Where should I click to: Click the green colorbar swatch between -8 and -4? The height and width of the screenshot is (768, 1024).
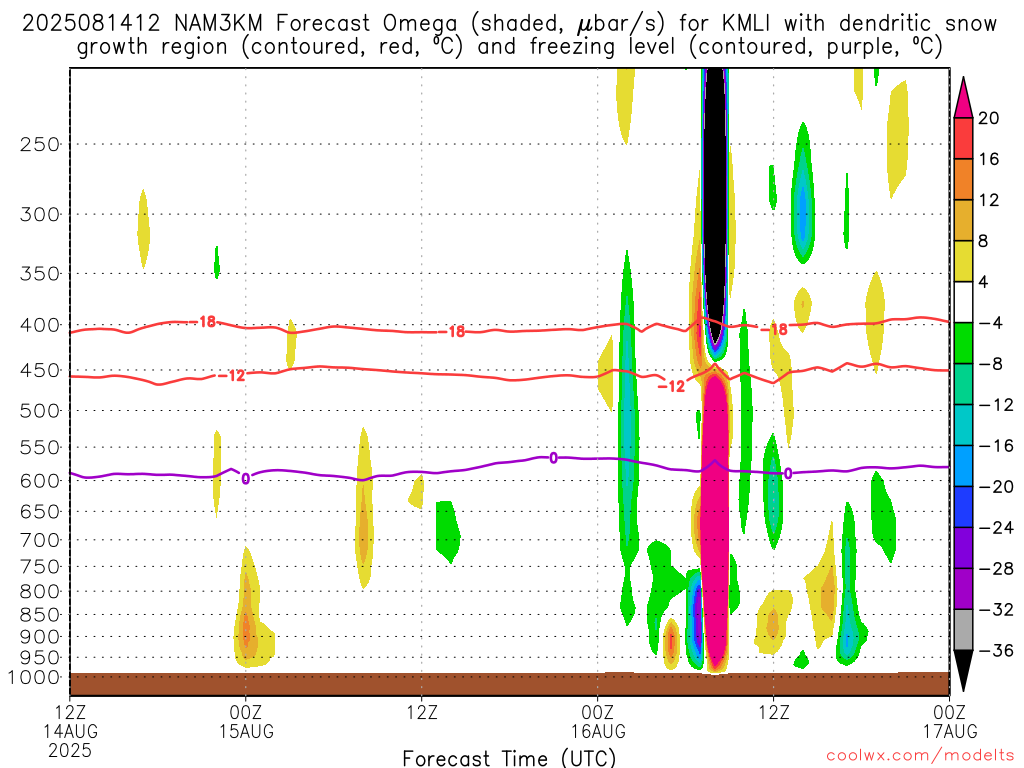pos(963,344)
